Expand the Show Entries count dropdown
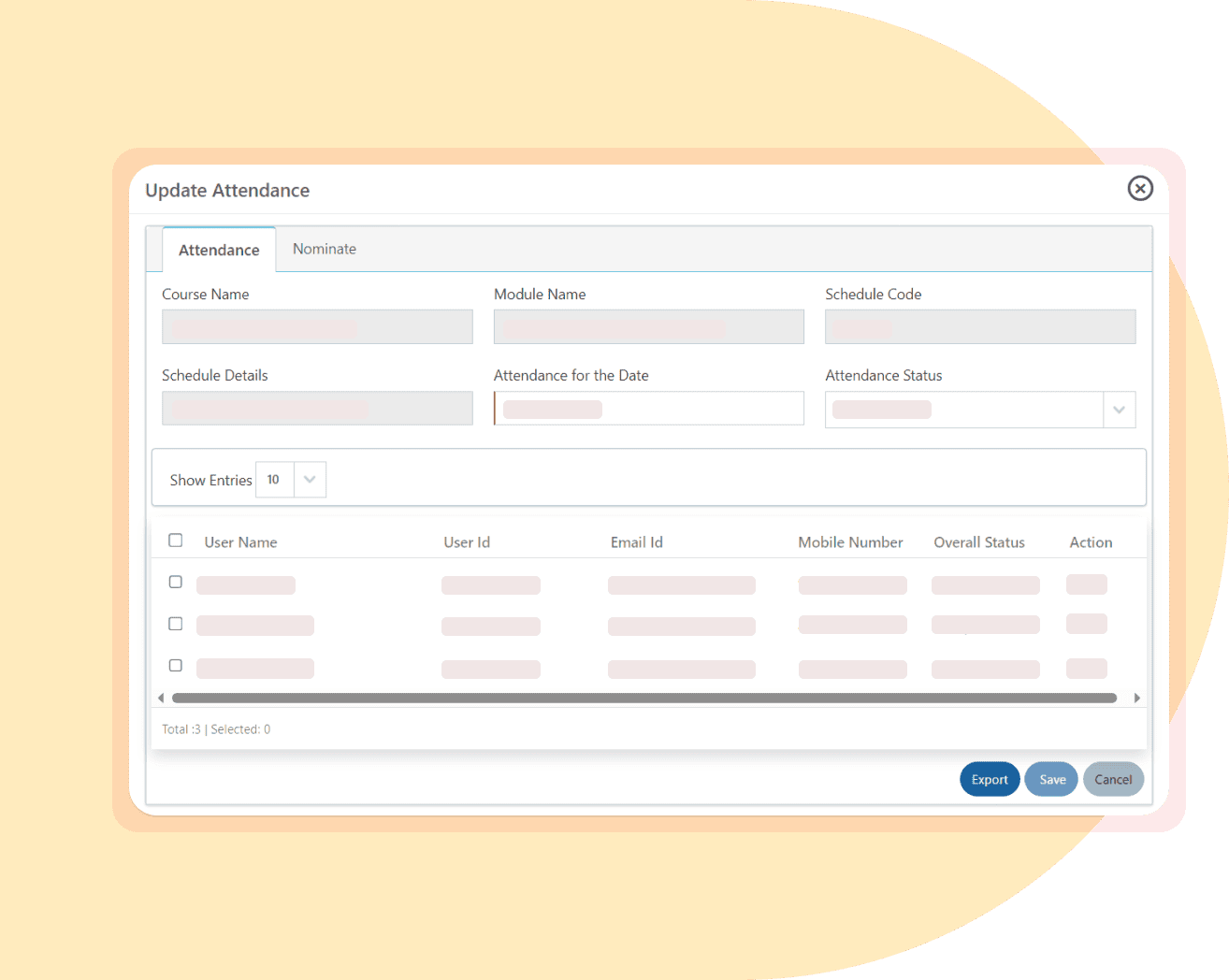1229x980 pixels. [310, 480]
